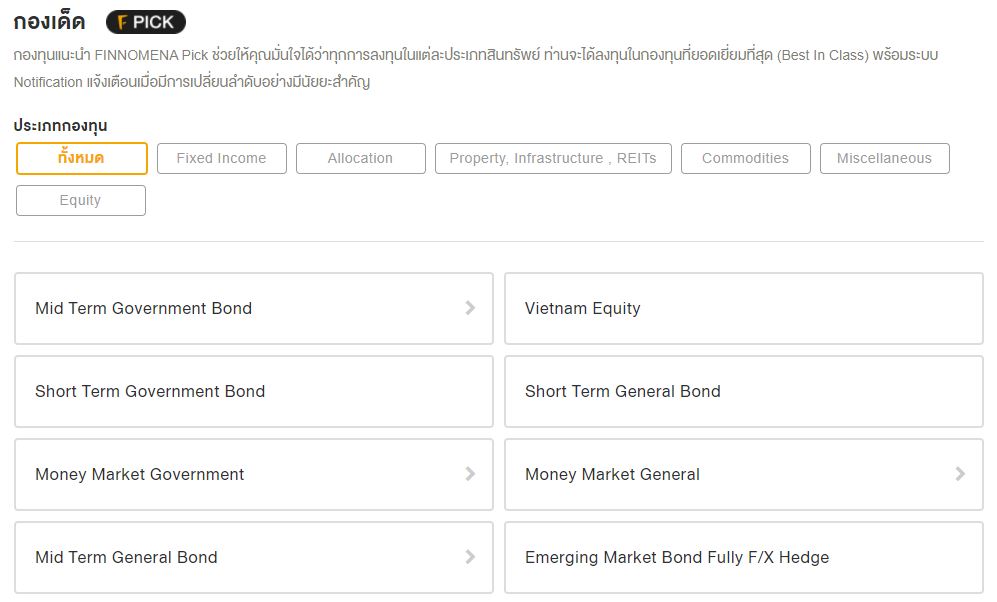This screenshot has height=602, width=997.
Task: Switch to the Miscellaneous filter
Action: point(884,158)
